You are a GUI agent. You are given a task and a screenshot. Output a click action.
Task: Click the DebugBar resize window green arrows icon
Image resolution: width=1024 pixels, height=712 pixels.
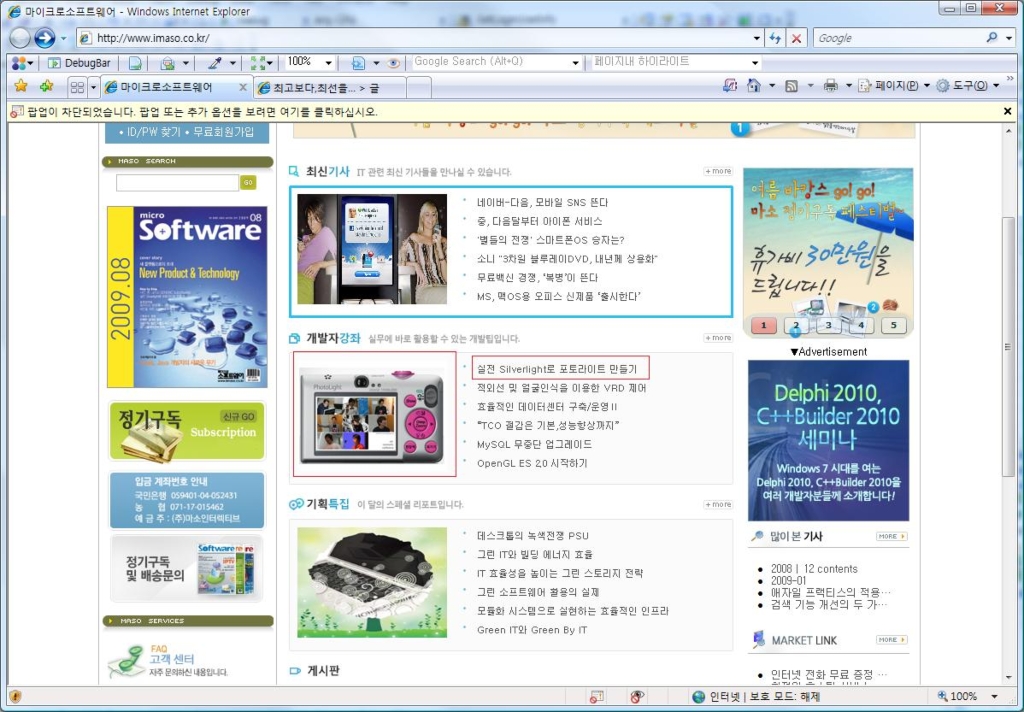tap(258, 63)
